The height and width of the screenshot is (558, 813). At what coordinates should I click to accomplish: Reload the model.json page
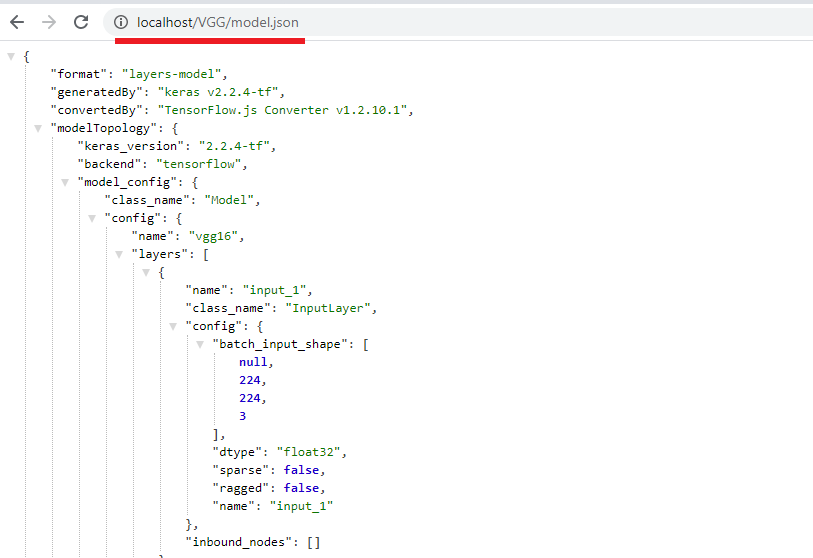81,22
